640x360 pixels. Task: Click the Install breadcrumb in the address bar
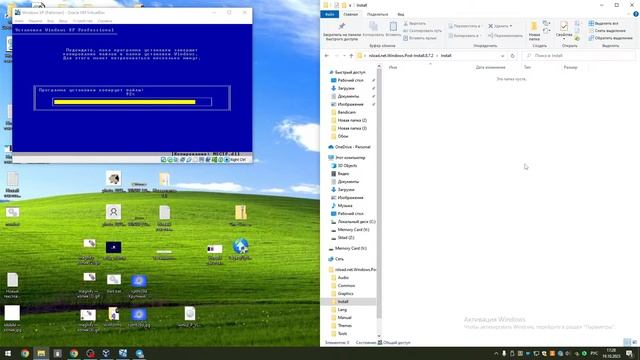[446, 56]
